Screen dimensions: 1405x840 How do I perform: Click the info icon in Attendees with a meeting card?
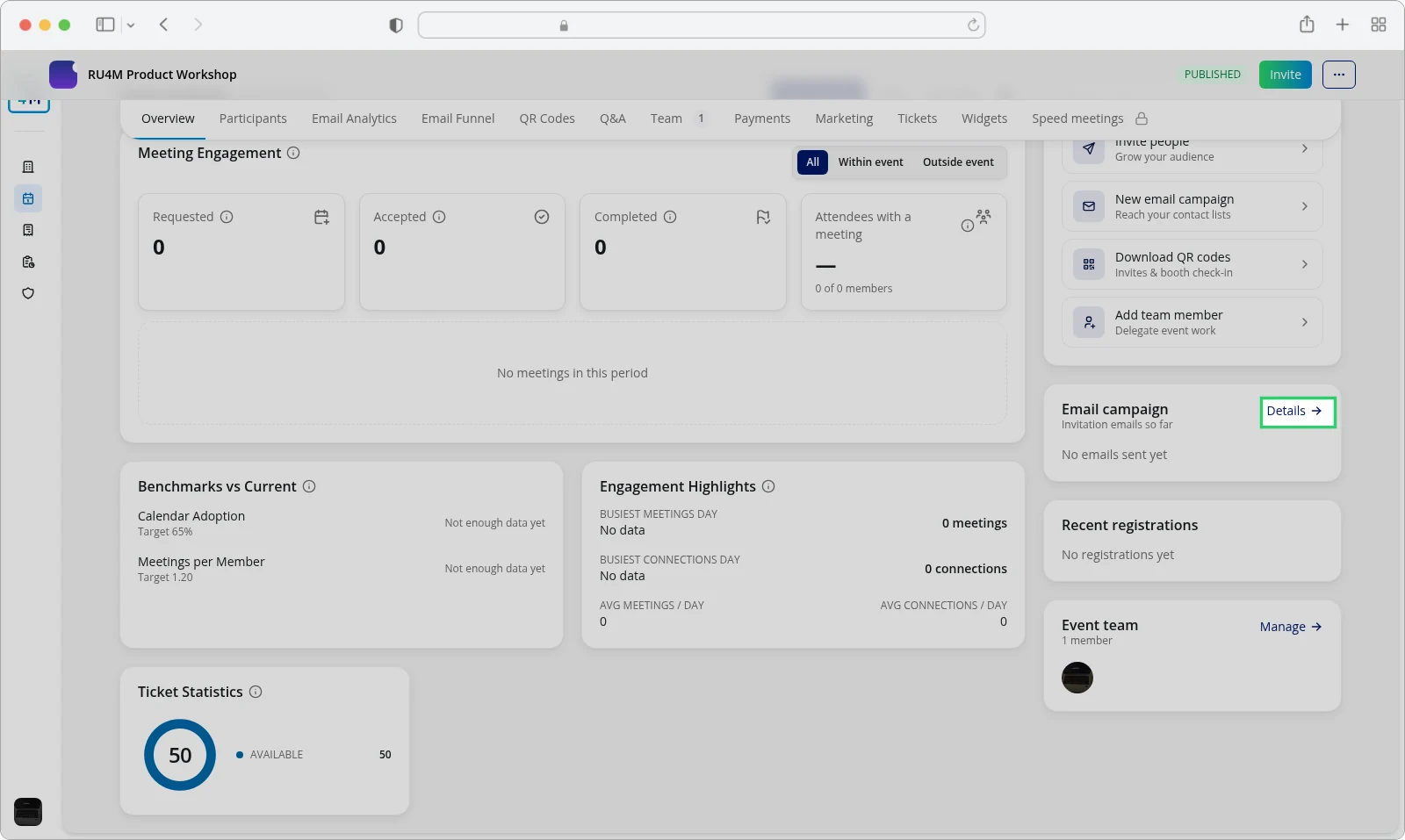(x=967, y=226)
